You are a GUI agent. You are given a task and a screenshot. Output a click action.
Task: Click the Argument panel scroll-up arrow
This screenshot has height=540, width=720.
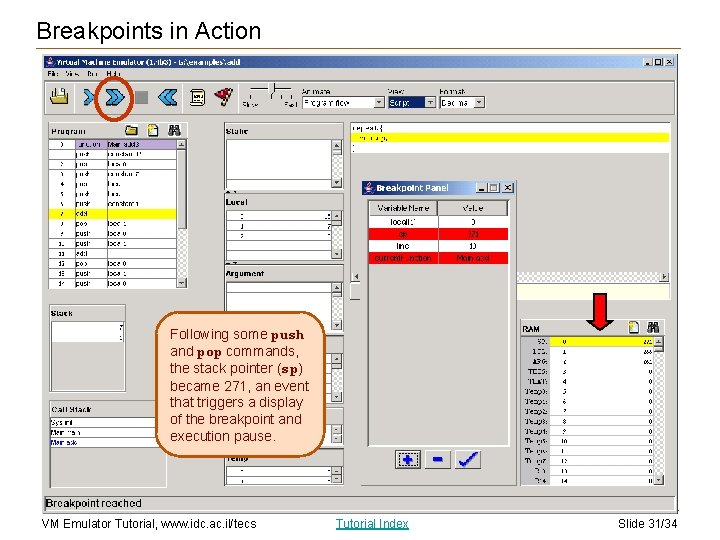pyautogui.click(x=337, y=288)
